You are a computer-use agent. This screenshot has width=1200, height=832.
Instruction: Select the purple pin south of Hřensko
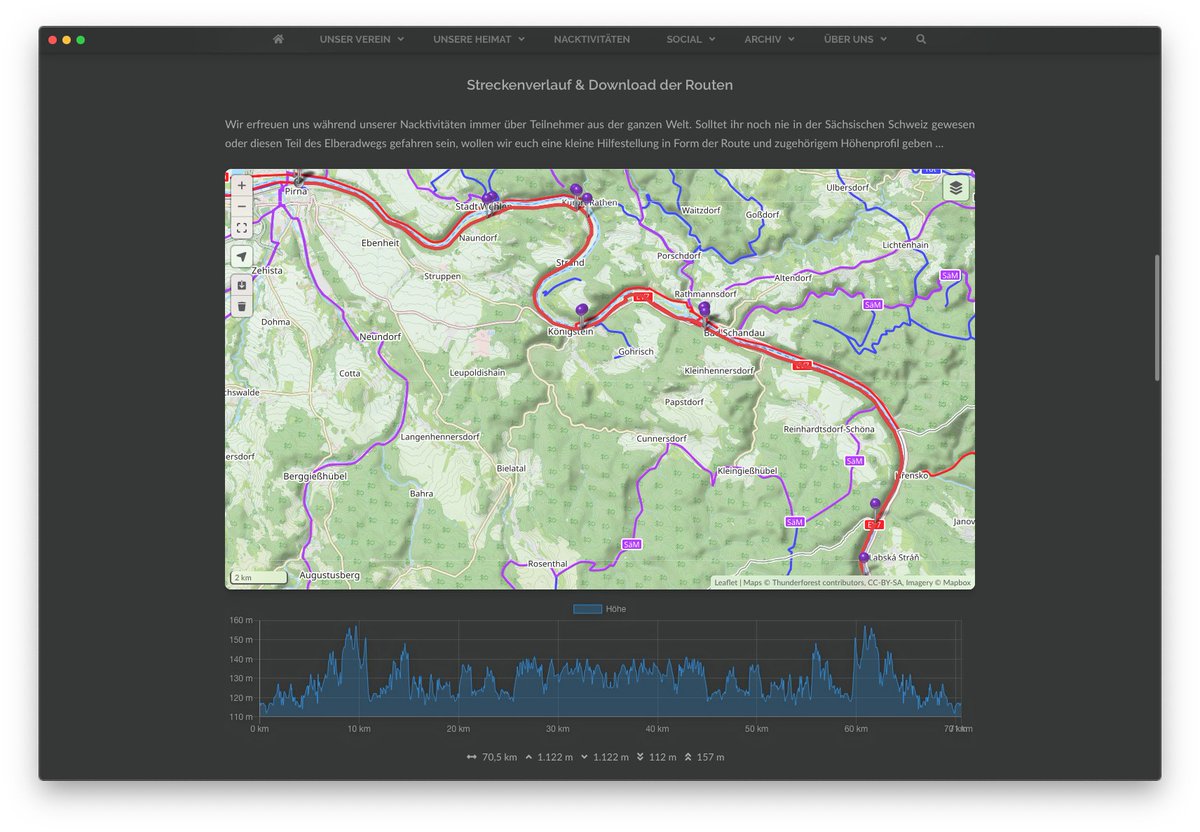point(875,505)
